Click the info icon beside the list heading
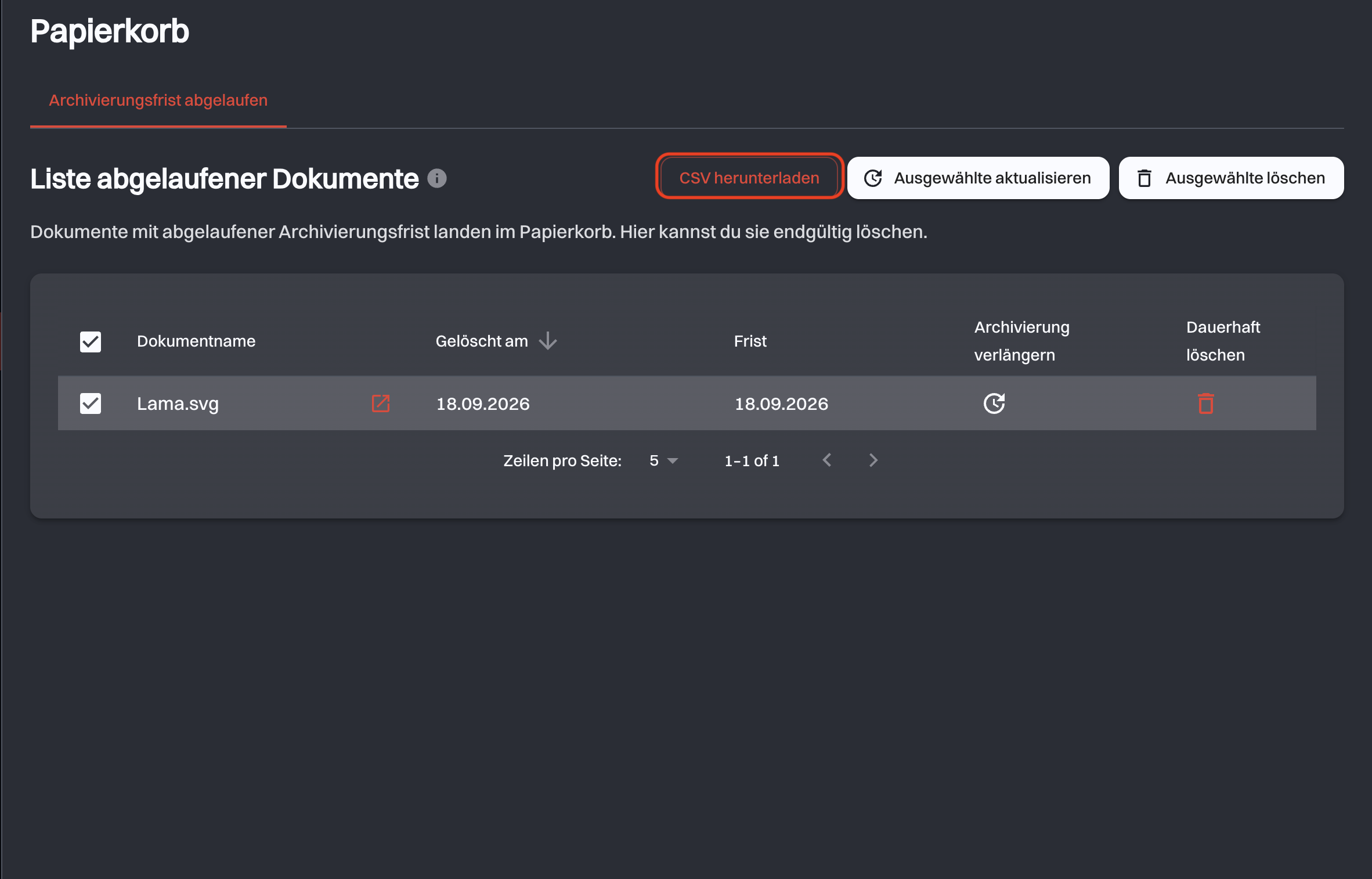 pyautogui.click(x=437, y=178)
